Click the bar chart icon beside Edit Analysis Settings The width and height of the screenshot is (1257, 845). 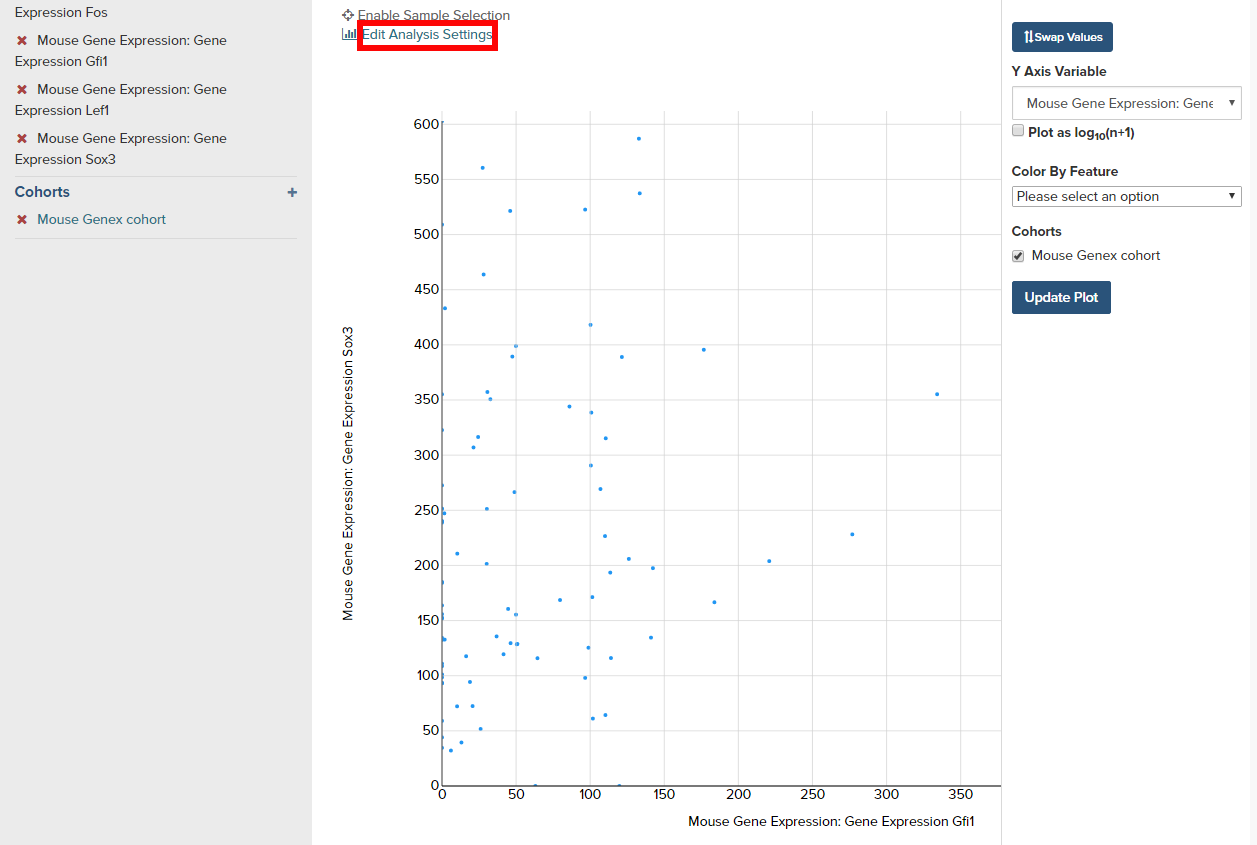(349, 34)
